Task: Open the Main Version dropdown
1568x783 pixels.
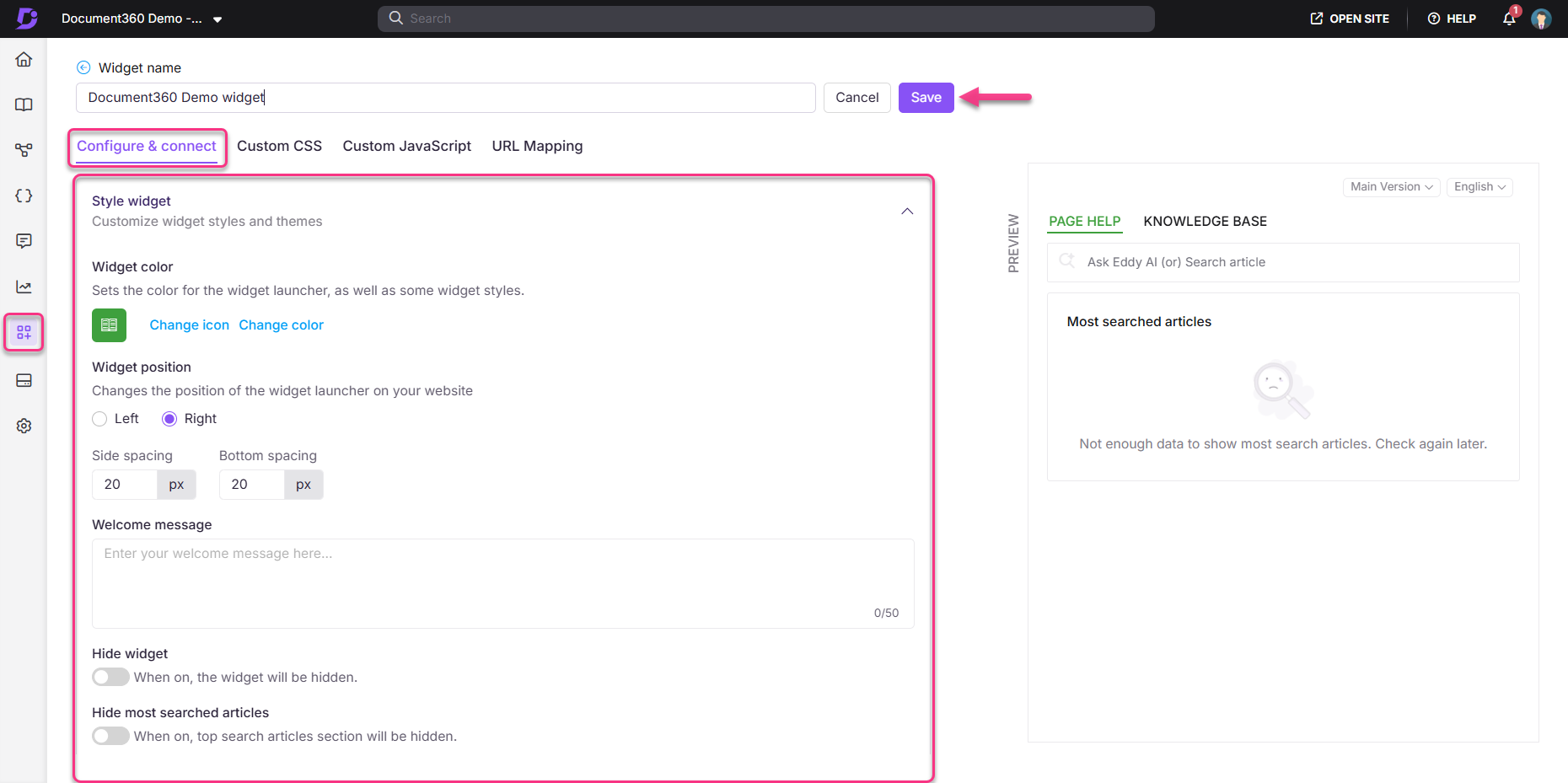Action: [x=1391, y=186]
